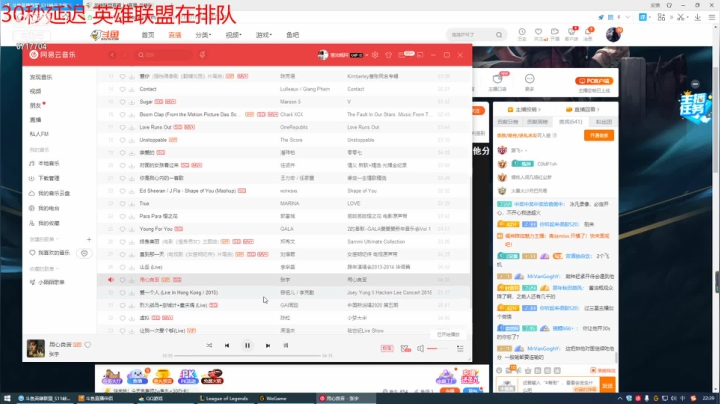The width and height of the screenshot is (720, 404).
Task: Download the song Young For You
Action: coord(132,229)
